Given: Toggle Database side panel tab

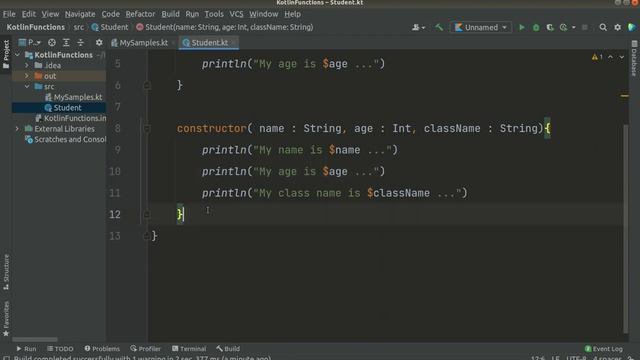Looking at the screenshot, I should coord(634,58).
